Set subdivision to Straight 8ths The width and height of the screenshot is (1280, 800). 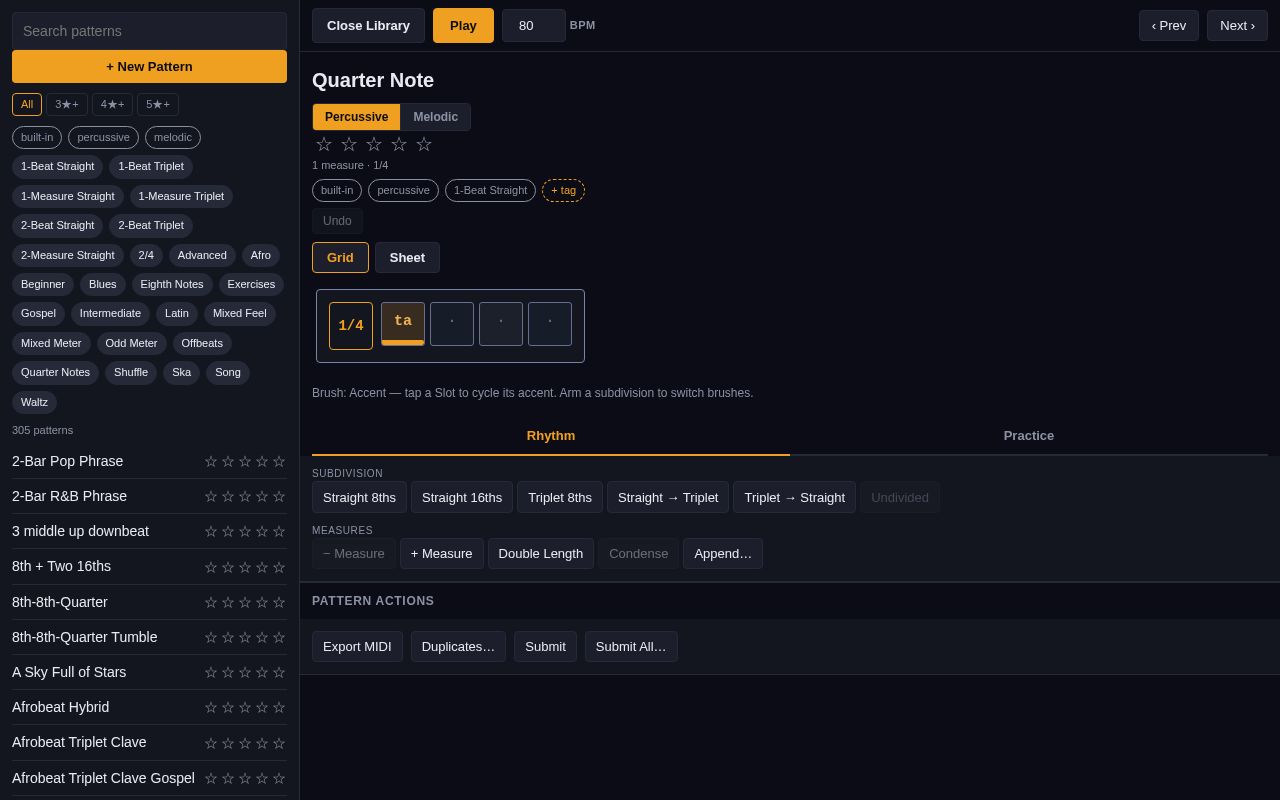(x=359, y=497)
